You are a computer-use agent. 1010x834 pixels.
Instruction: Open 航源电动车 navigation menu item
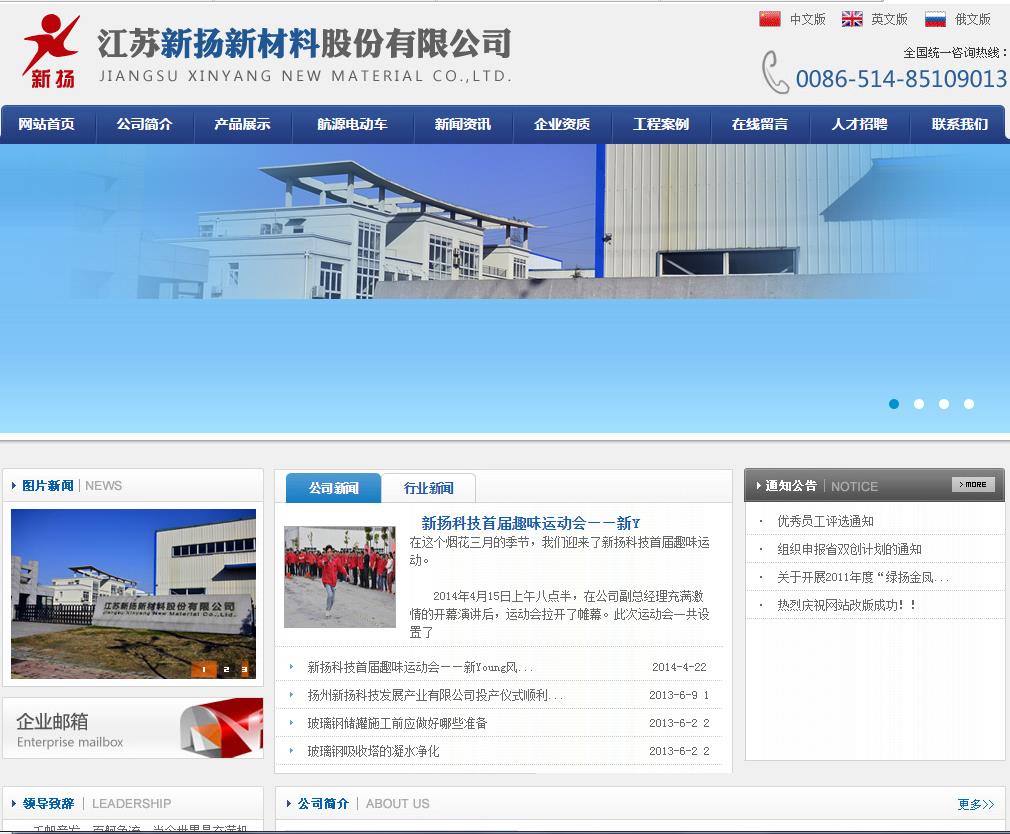352,124
